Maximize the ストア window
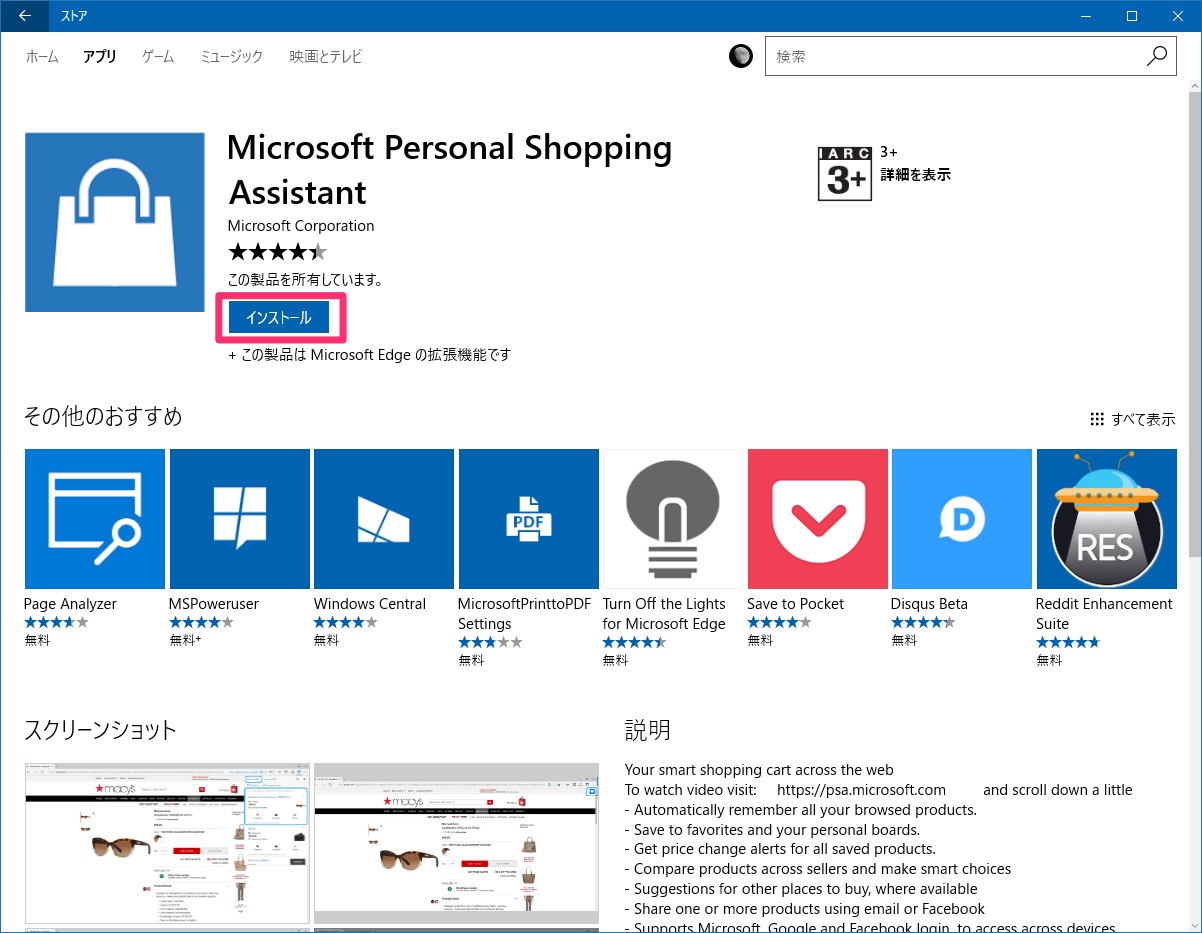 pyautogui.click(x=1132, y=16)
